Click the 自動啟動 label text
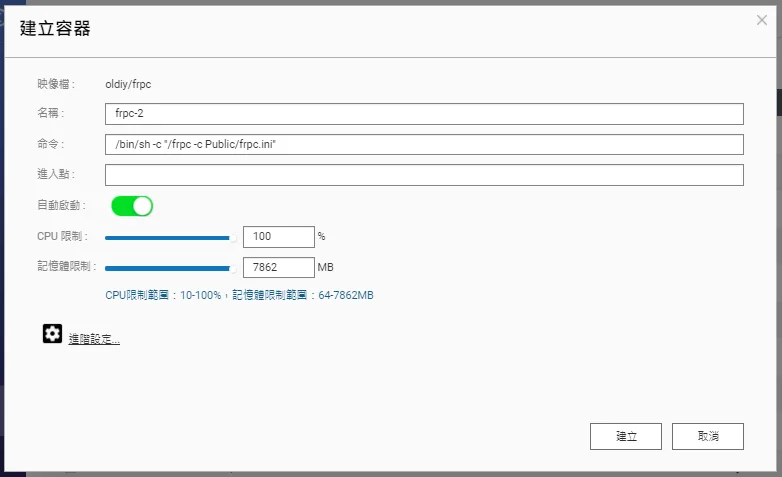782x477 pixels. (60, 205)
